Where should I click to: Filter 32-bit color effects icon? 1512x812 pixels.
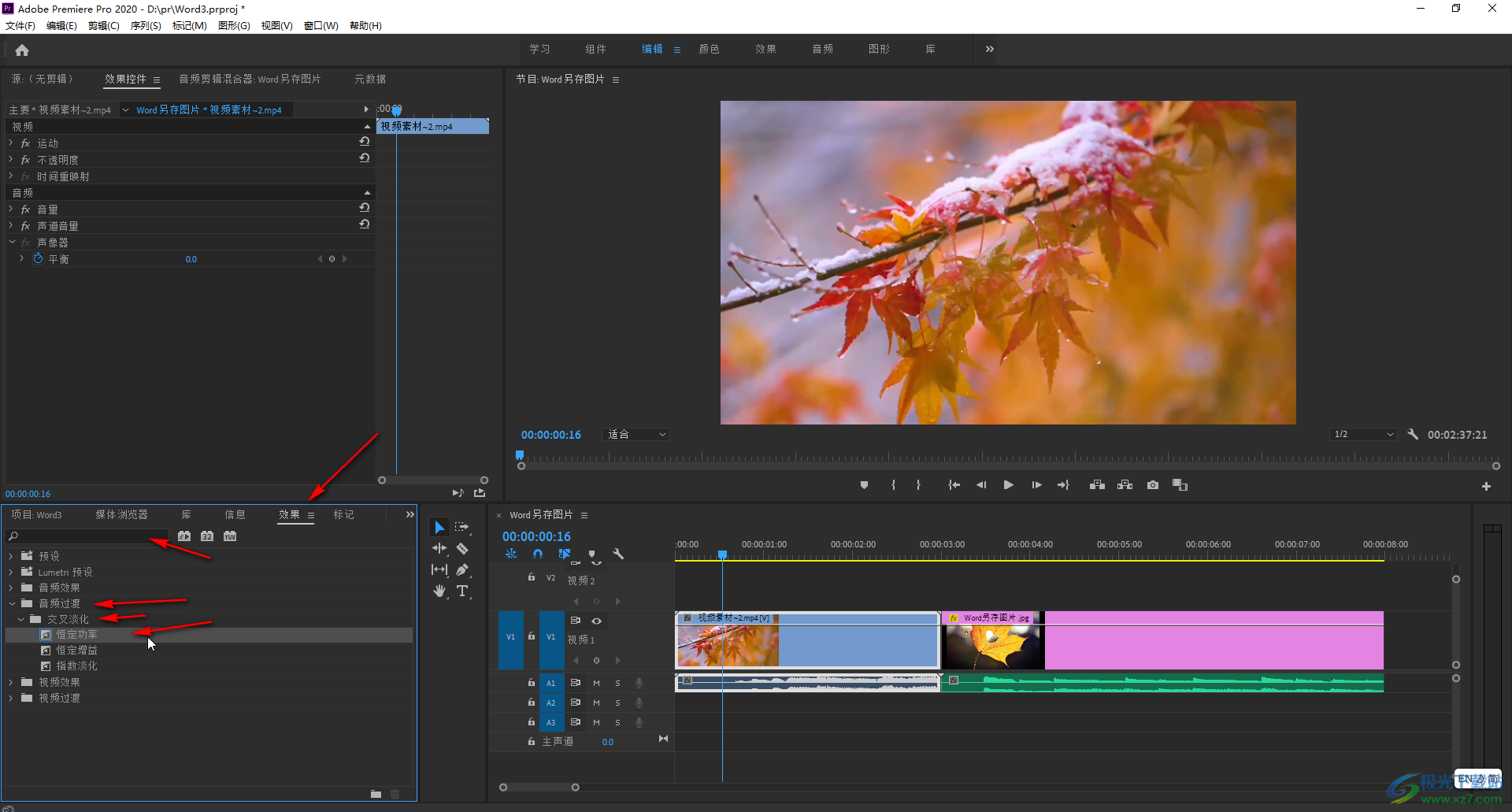(207, 536)
